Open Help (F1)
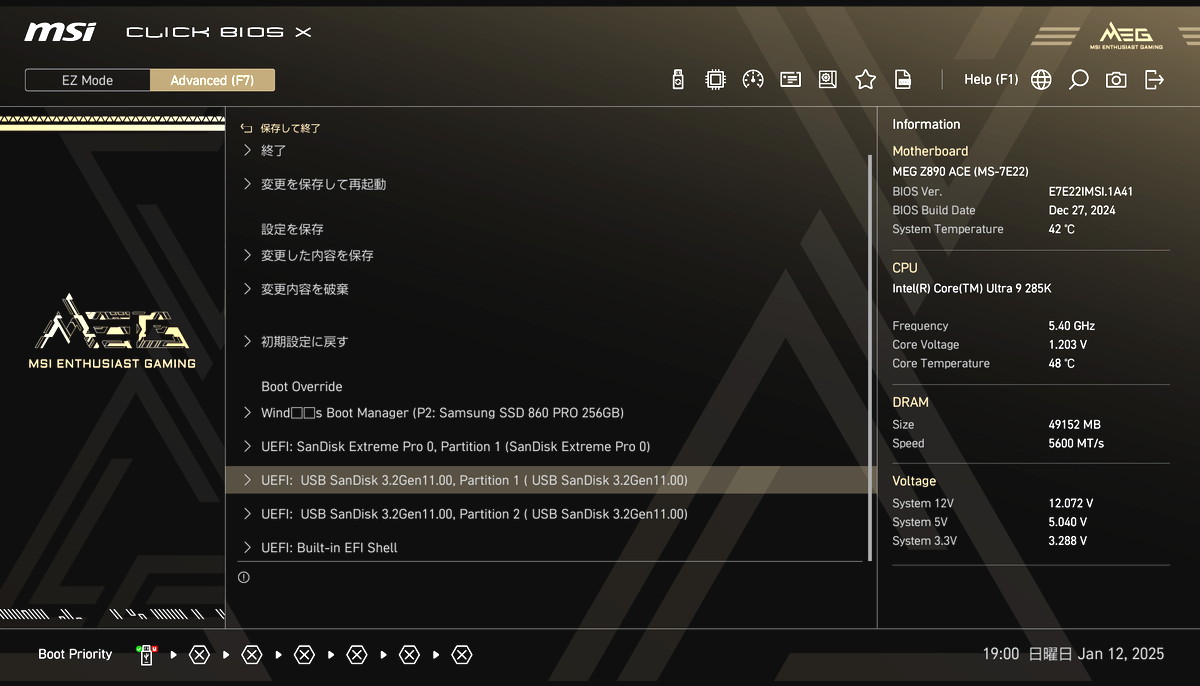This screenshot has height=686, width=1200. (x=991, y=80)
